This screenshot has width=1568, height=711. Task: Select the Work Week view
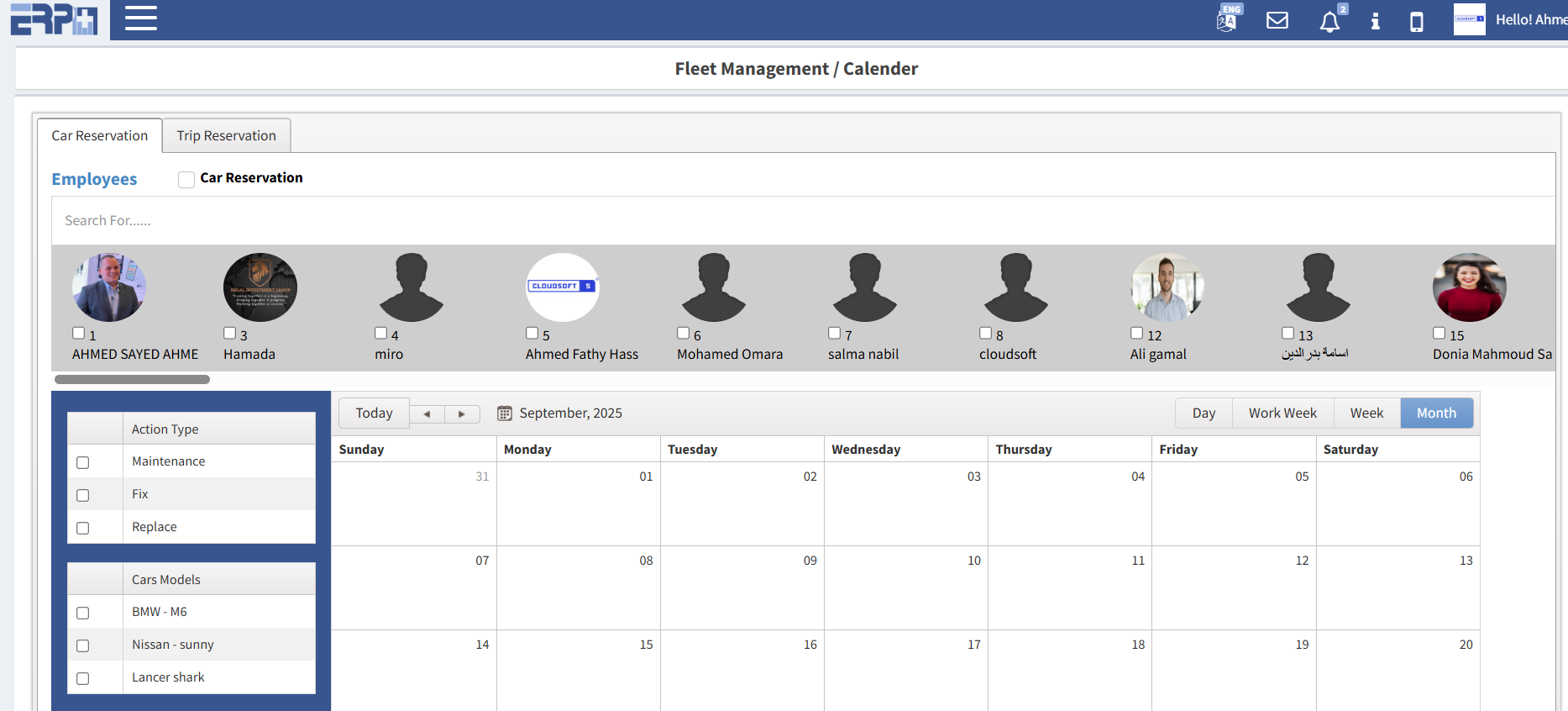(x=1282, y=413)
